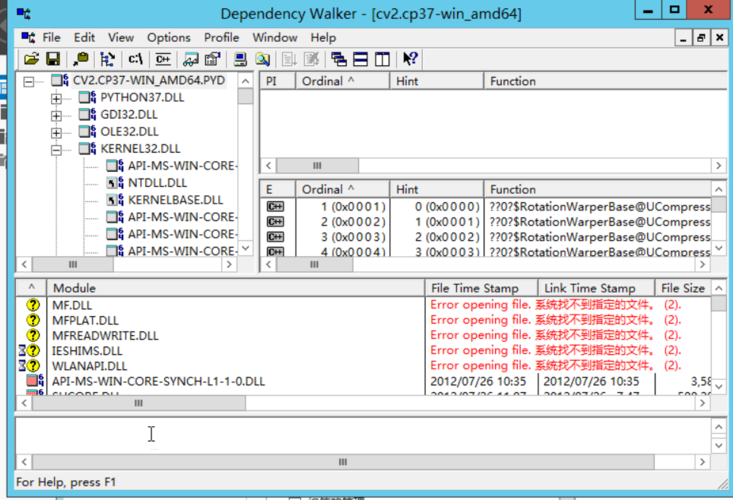Click C++ icon on export ordinal 2 row

275,221
